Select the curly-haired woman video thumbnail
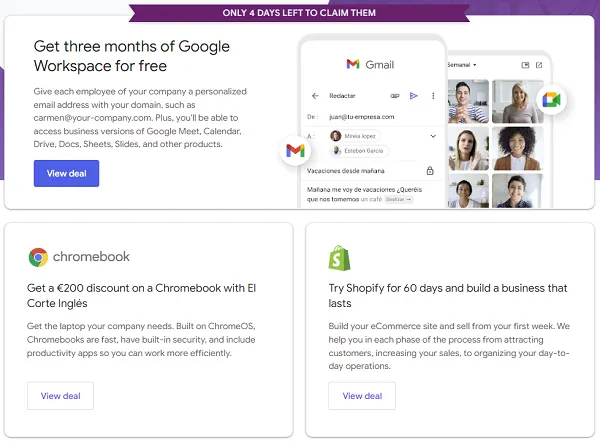 click(517, 148)
